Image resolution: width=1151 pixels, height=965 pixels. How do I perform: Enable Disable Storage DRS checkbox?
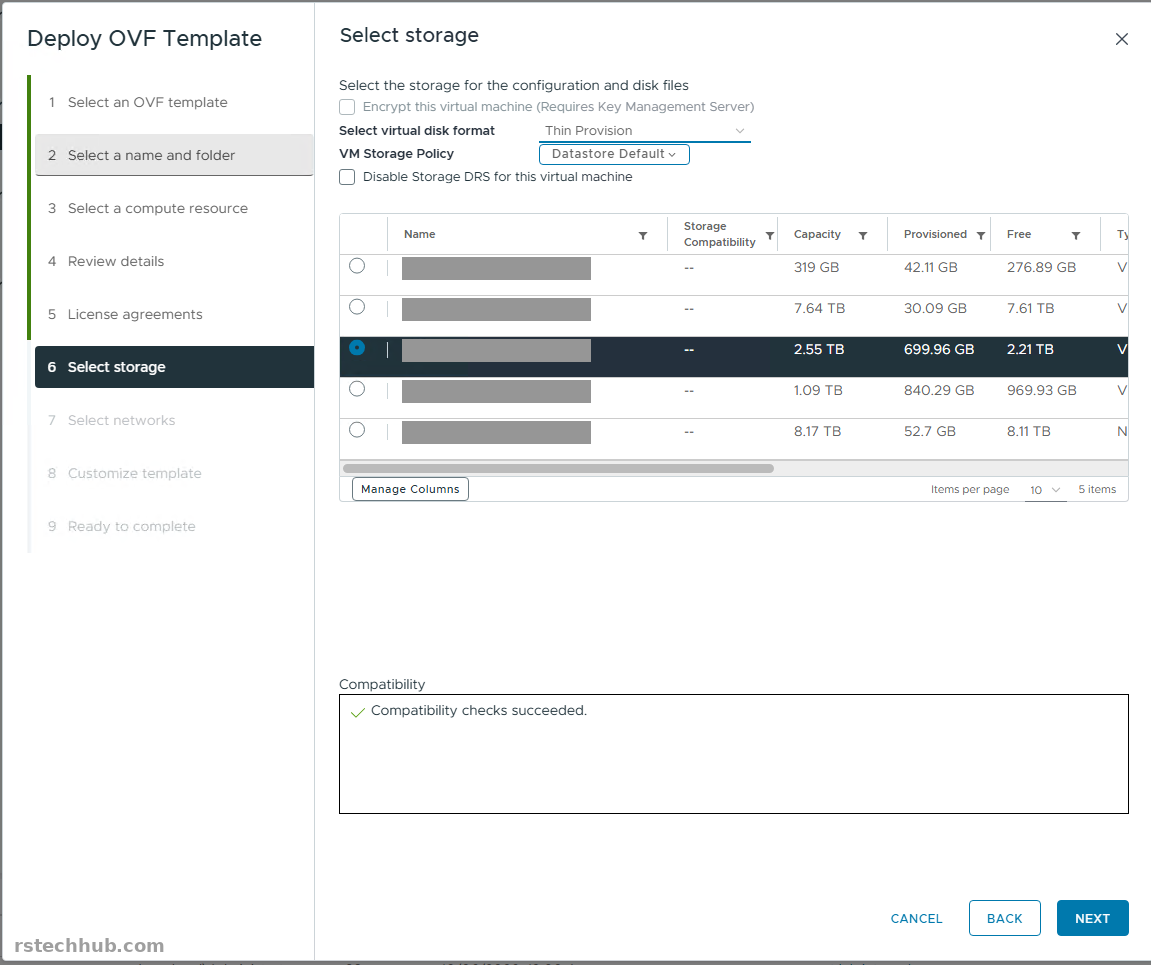347,177
